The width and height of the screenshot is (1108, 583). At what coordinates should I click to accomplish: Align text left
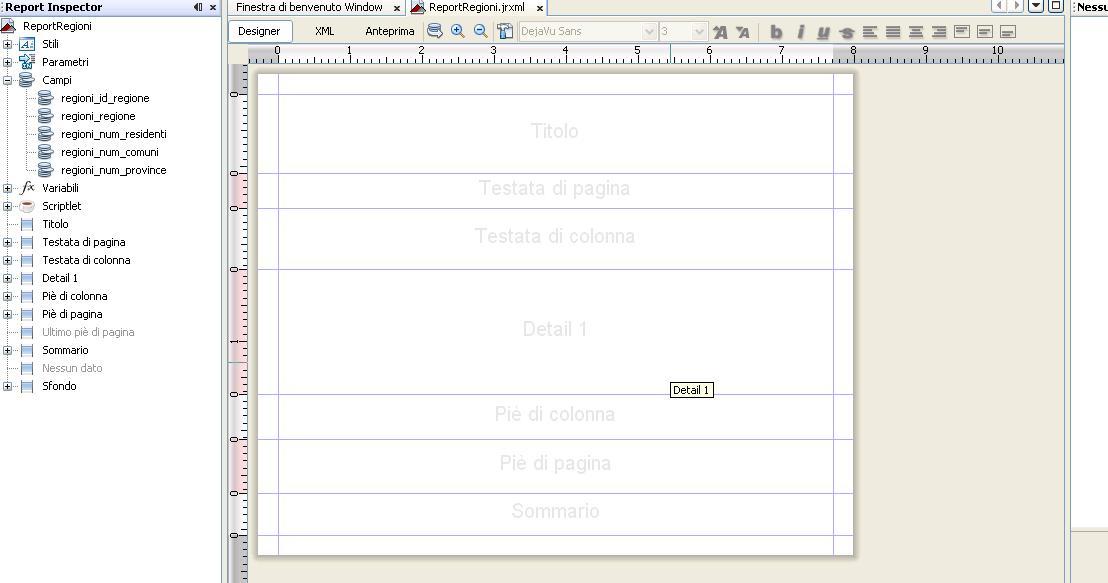coord(870,32)
